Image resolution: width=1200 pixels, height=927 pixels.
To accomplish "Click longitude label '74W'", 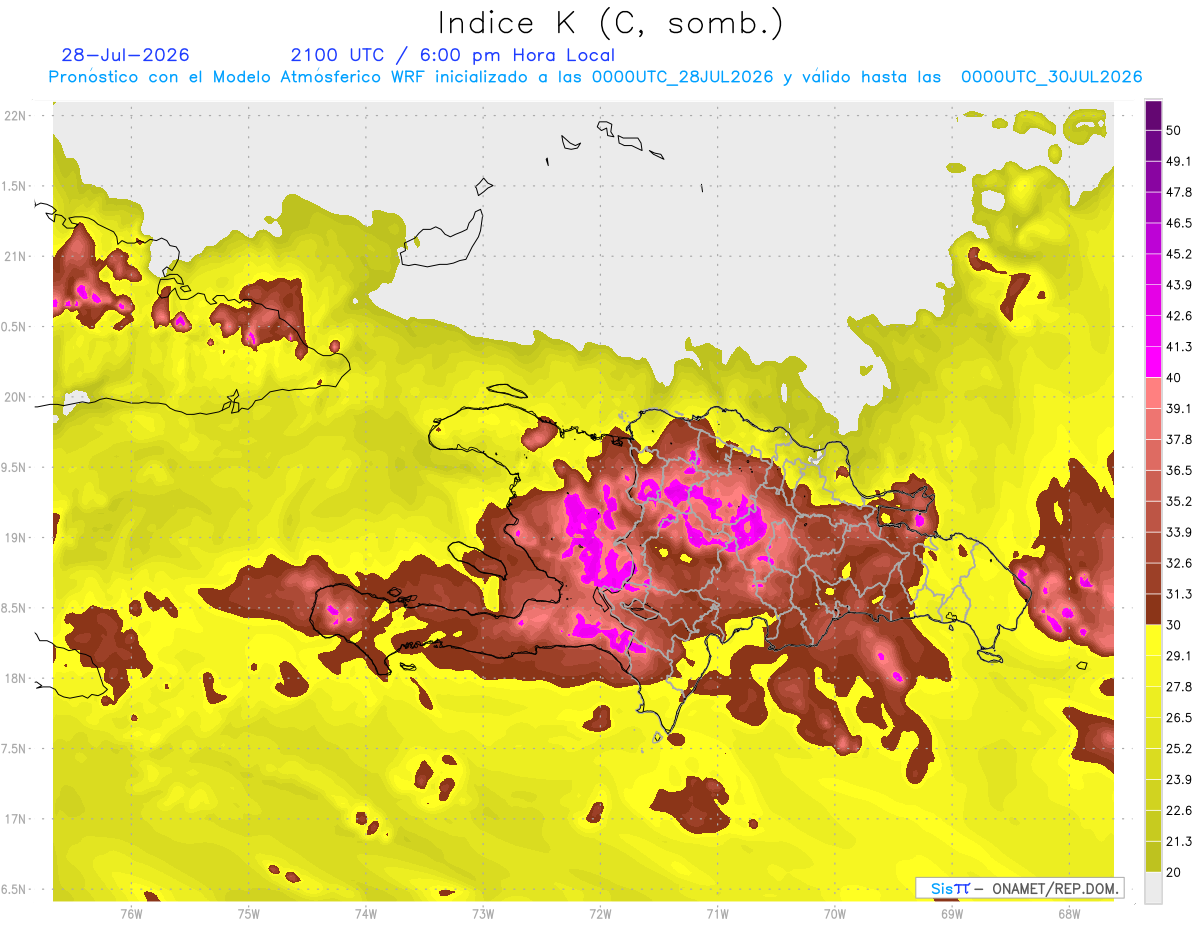I will click(x=366, y=913).
